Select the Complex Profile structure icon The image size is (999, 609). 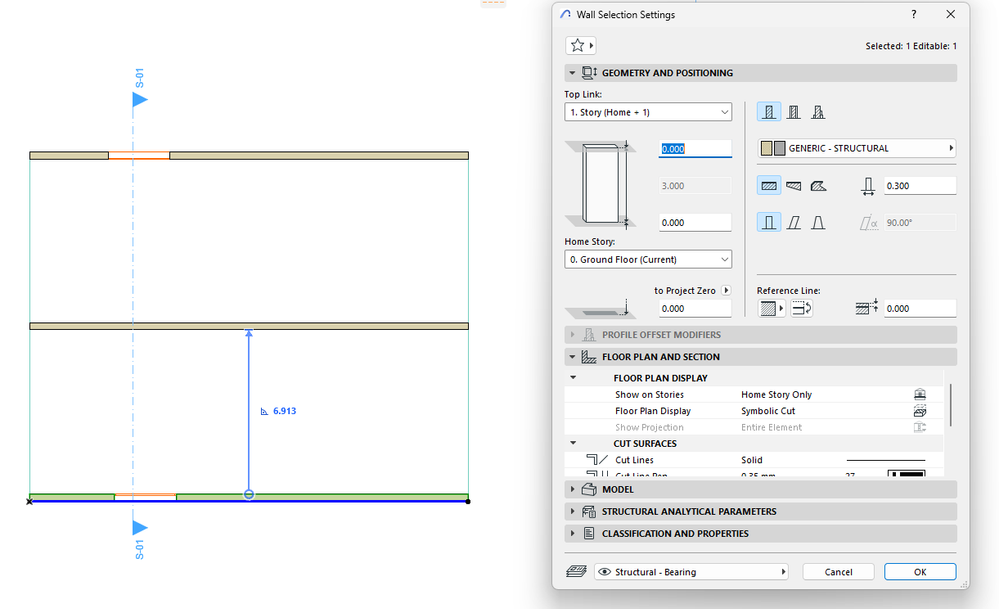point(818,112)
